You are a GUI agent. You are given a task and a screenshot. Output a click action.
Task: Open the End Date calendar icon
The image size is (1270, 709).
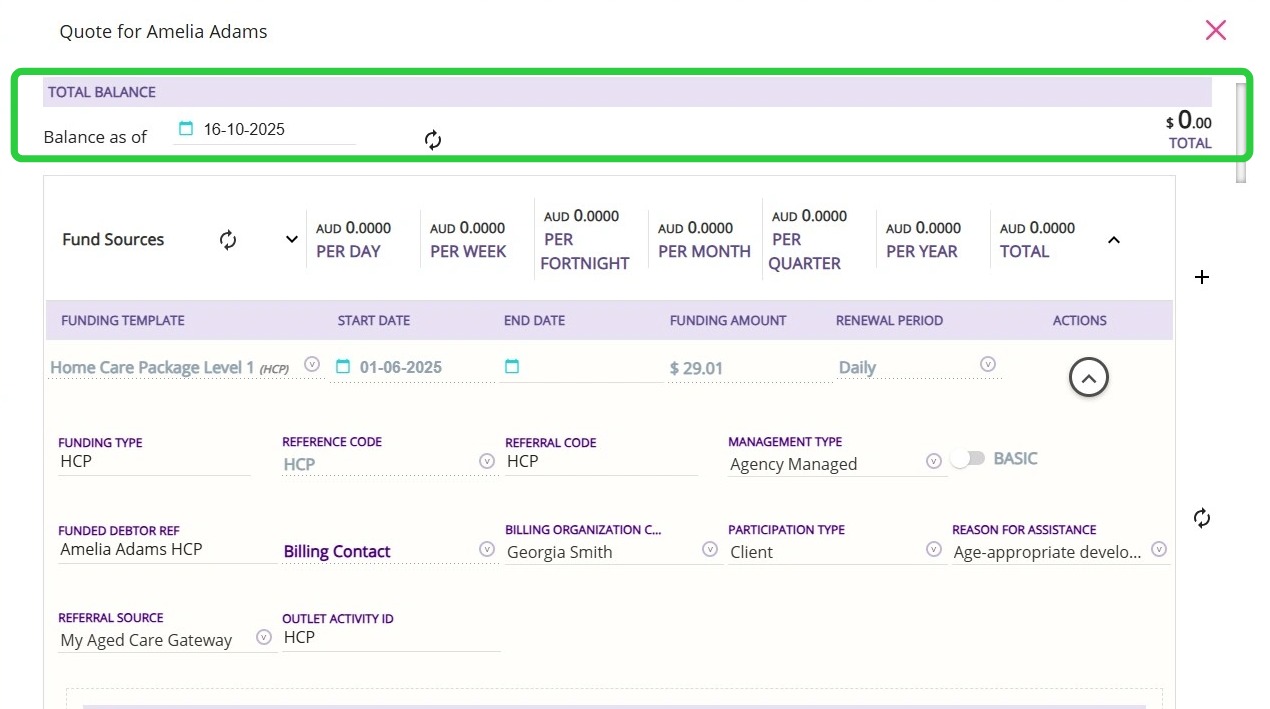click(512, 367)
